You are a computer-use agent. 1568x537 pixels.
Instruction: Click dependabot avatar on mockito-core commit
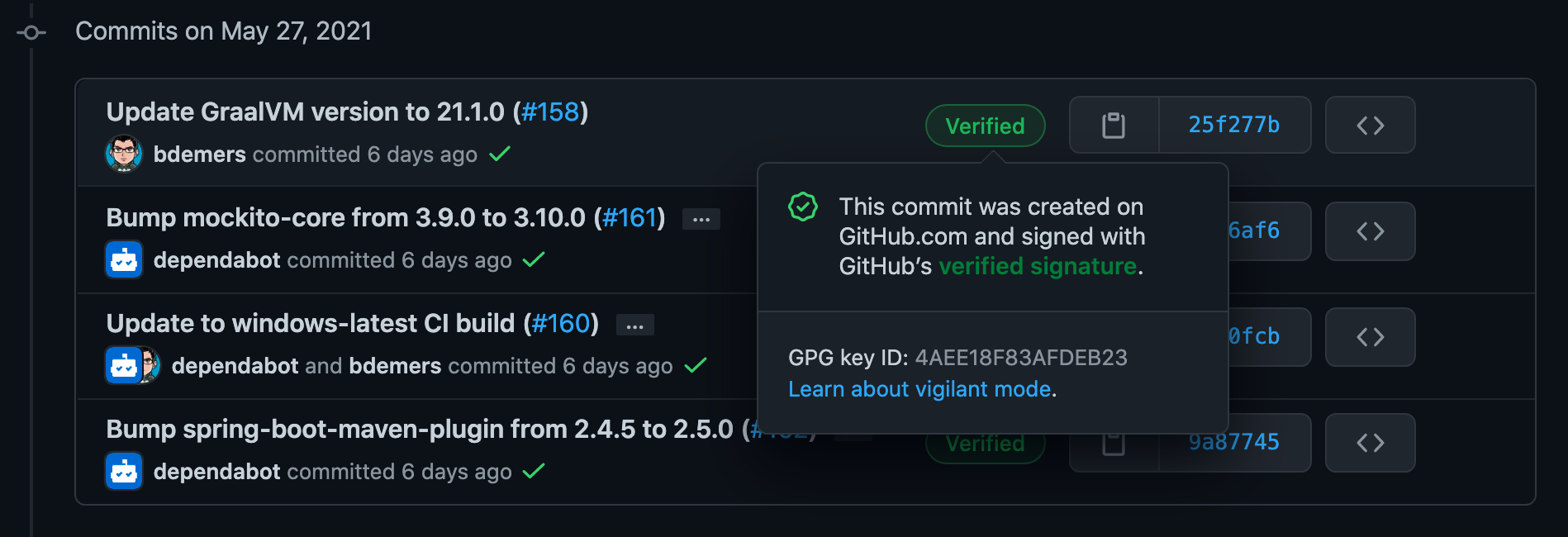coord(124,260)
